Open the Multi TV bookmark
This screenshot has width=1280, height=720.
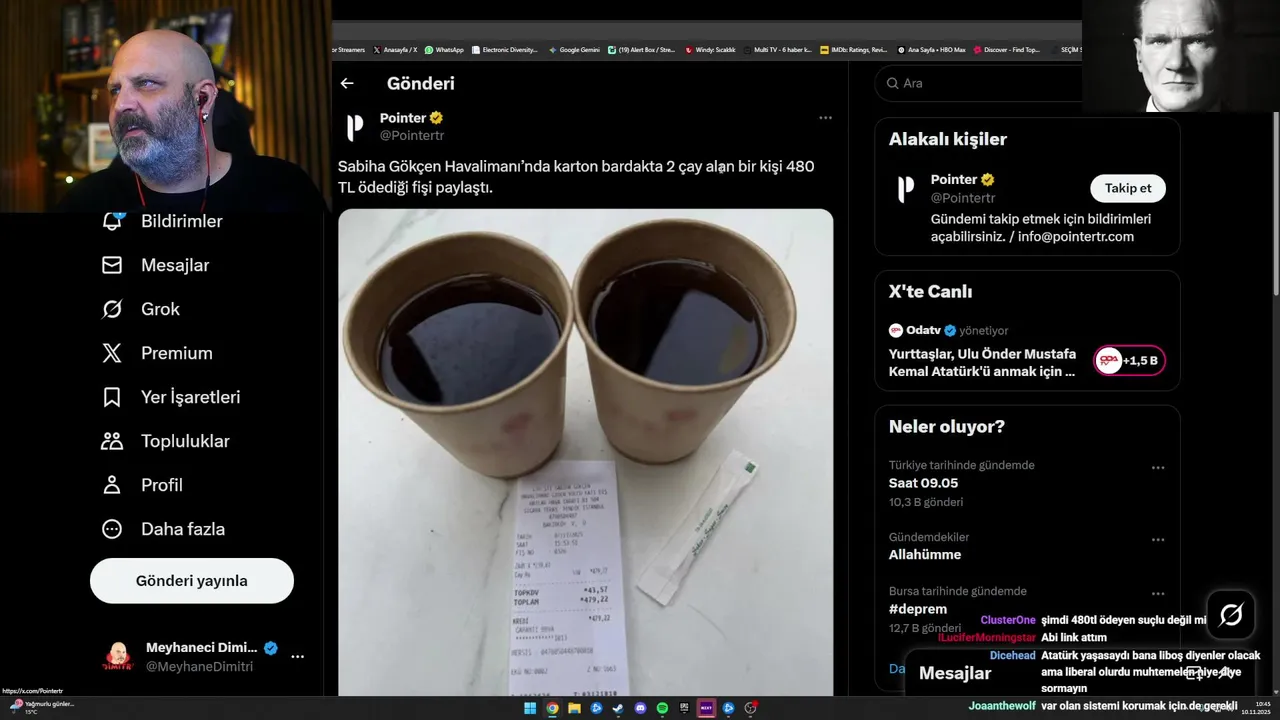(x=777, y=50)
